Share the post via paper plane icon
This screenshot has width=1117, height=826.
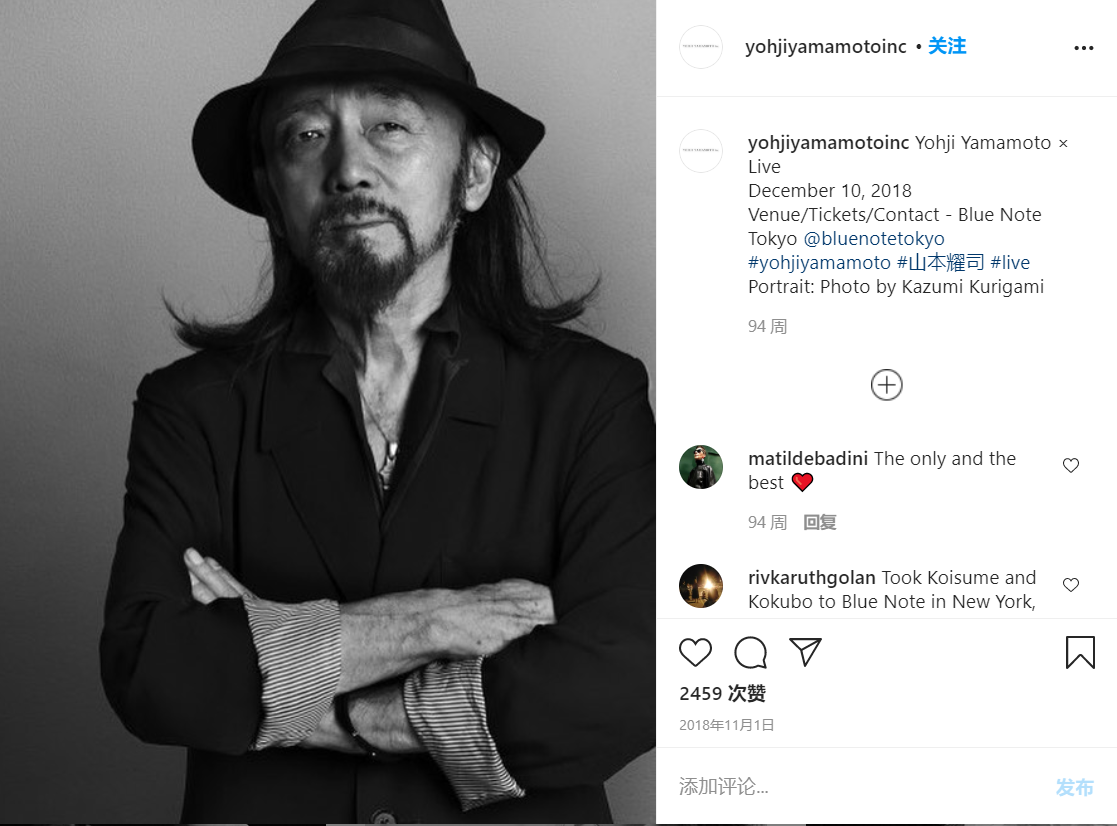click(805, 652)
